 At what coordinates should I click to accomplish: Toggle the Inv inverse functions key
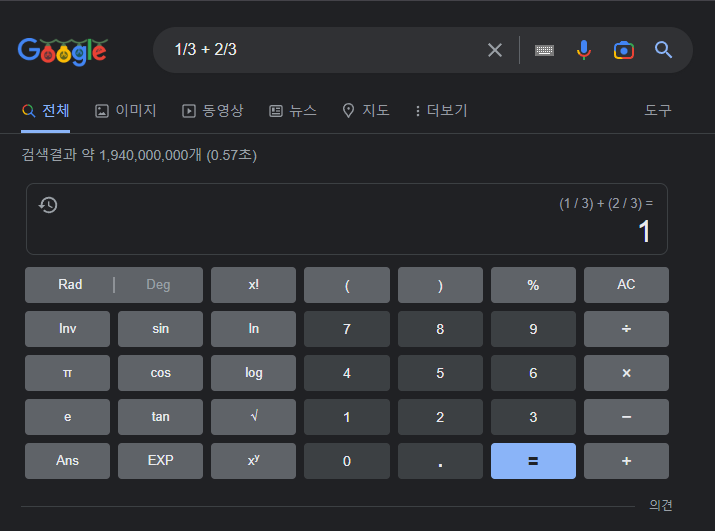pos(67,329)
